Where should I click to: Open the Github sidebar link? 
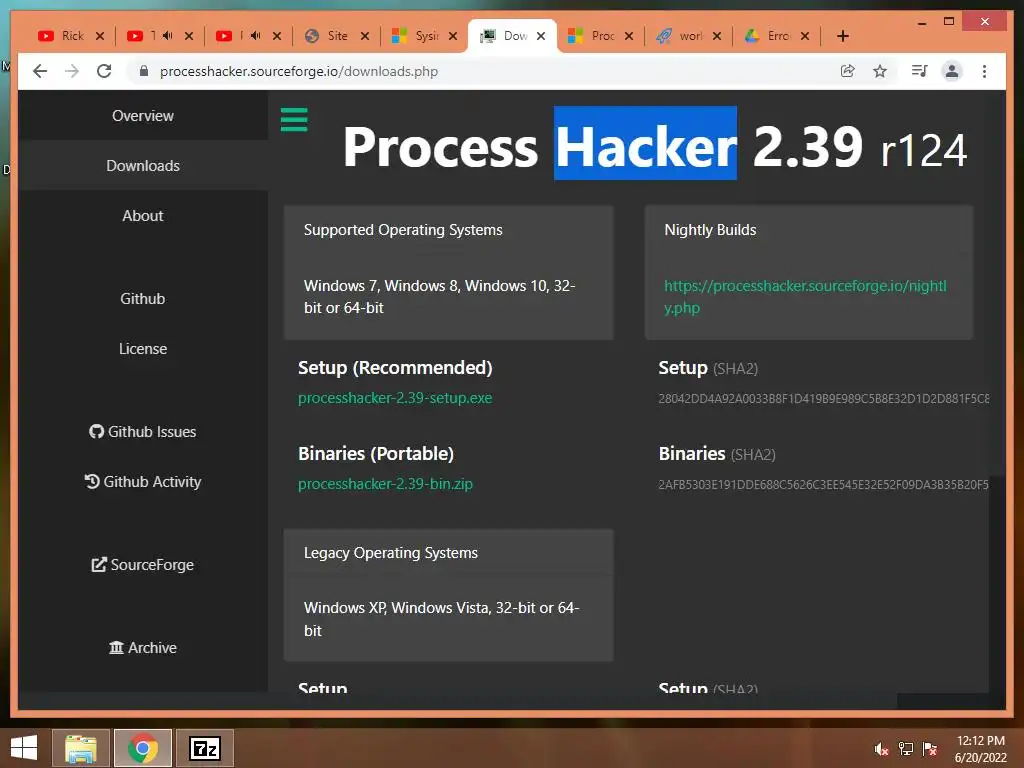click(x=143, y=298)
